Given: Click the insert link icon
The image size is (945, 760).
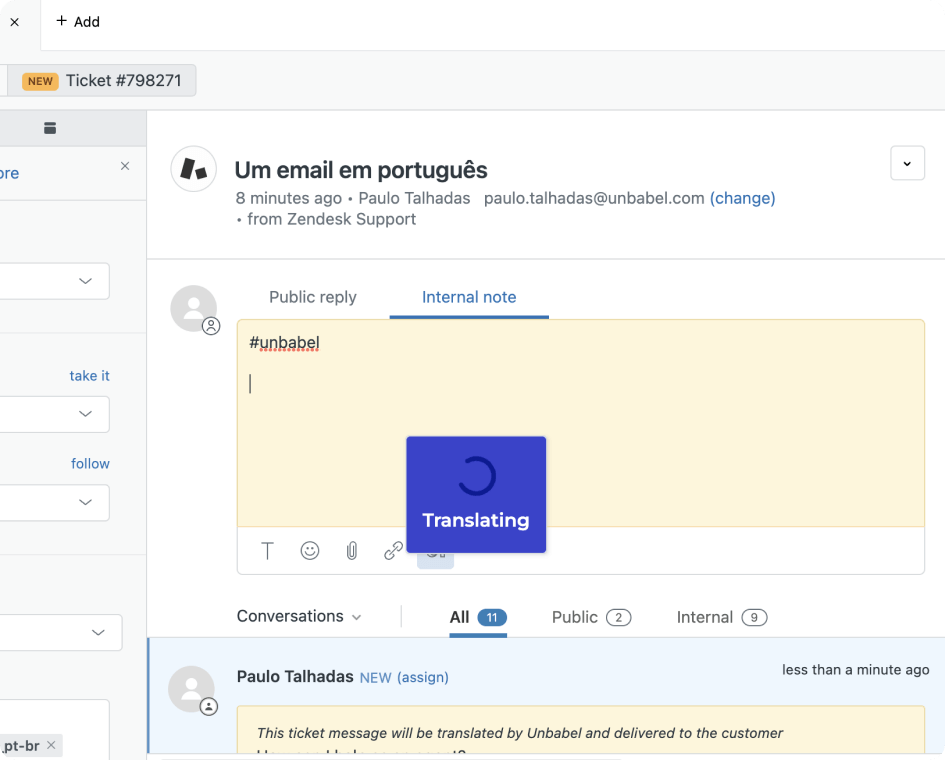Looking at the screenshot, I should (393, 551).
